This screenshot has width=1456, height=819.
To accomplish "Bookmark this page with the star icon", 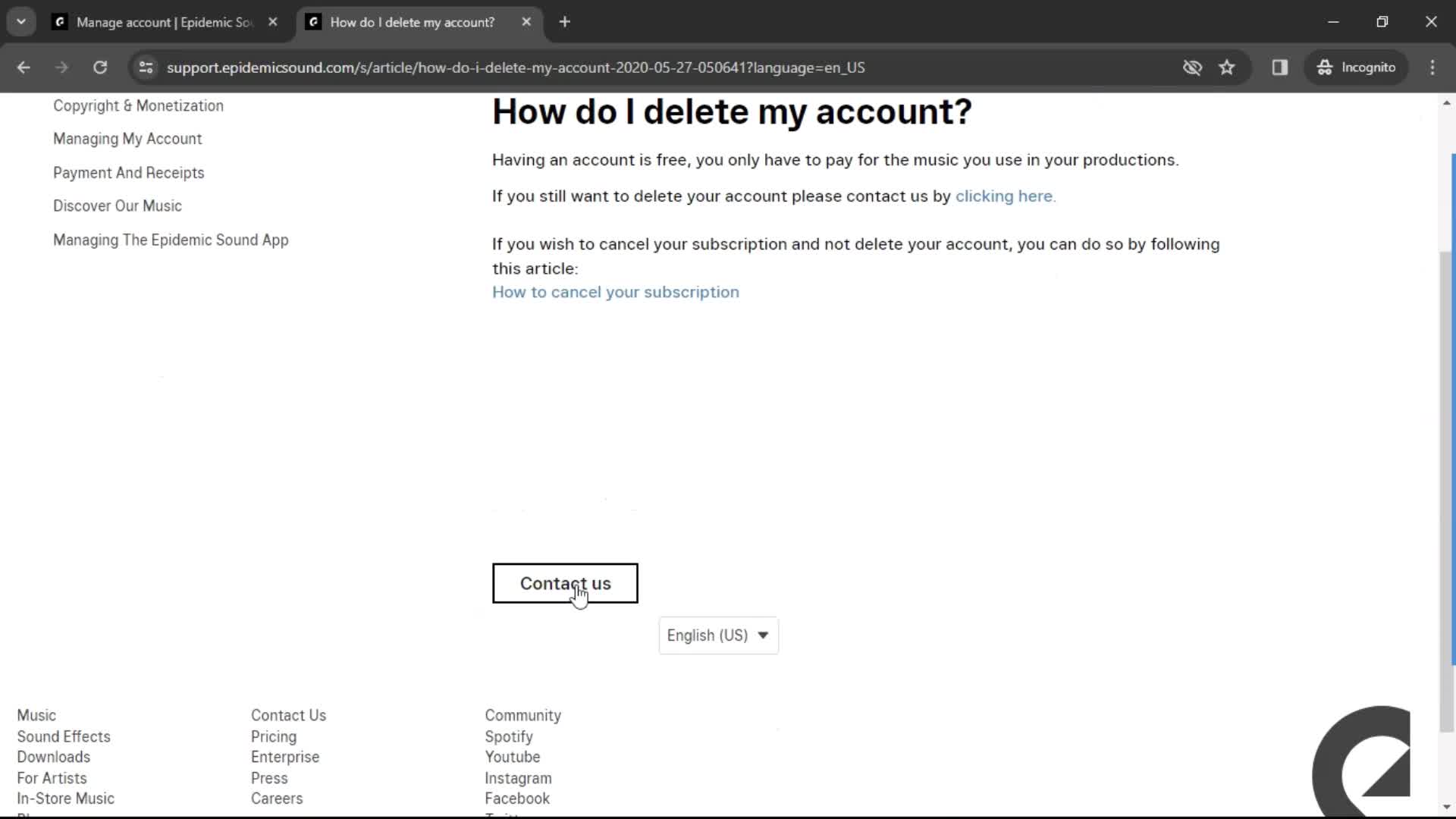I will click(x=1227, y=67).
